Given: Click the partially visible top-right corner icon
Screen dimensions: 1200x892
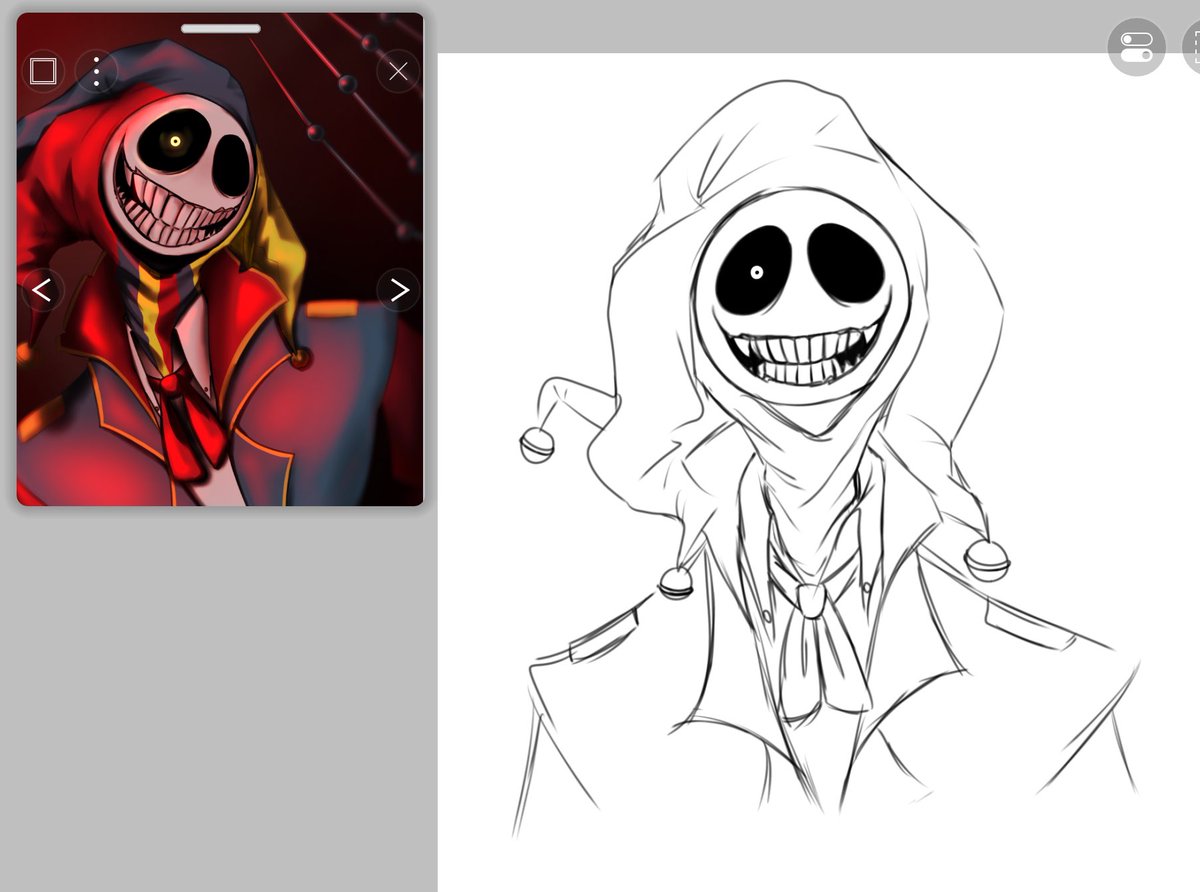Looking at the screenshot, I should pos(1191,46).
